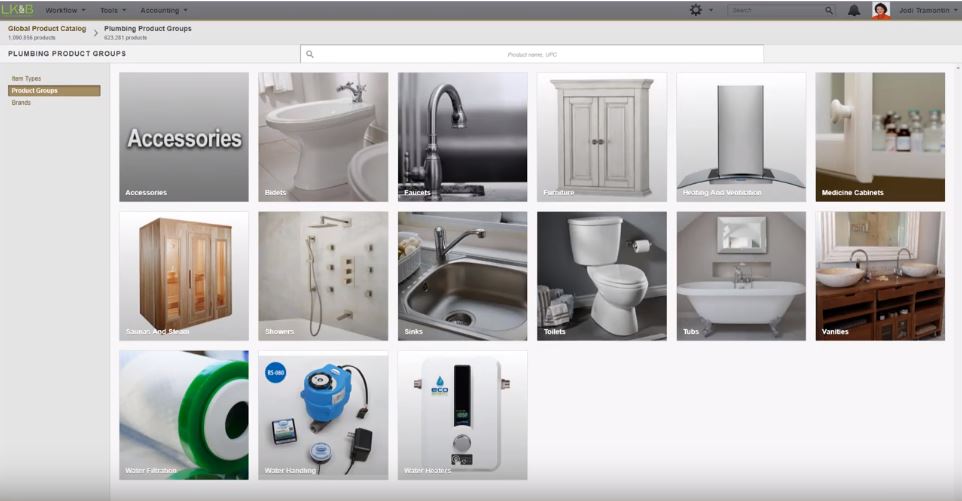Click the LK&B logo
The width and height of the screenshot is (962, 501).
click(17, 10)
